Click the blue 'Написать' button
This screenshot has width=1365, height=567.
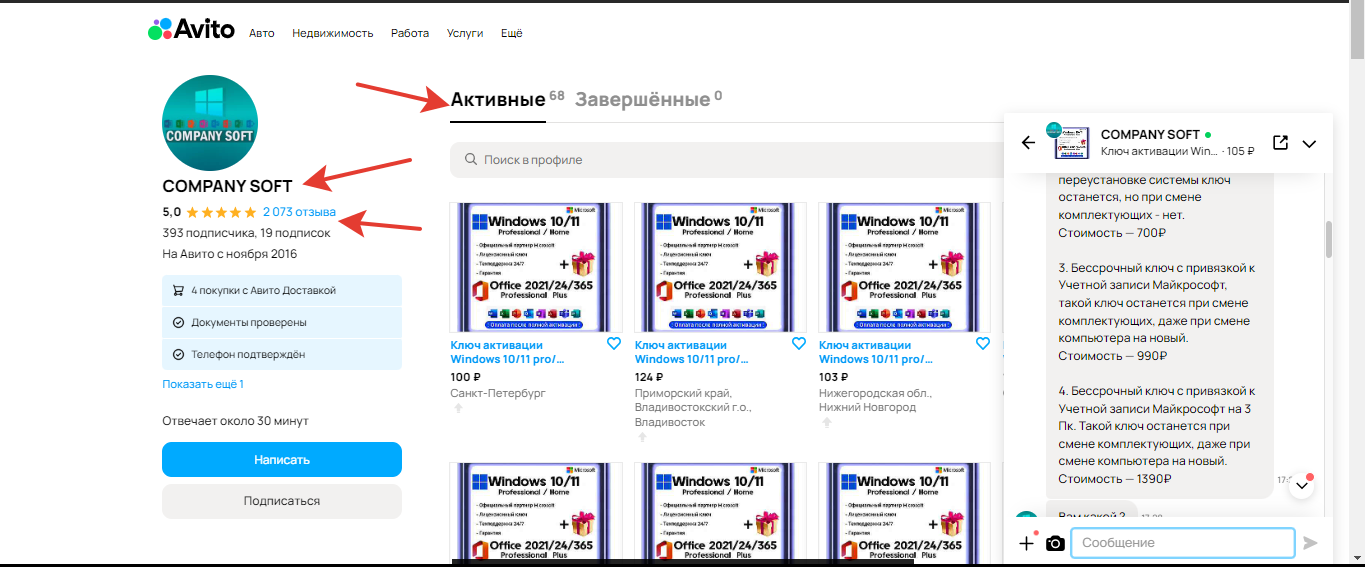282,460
